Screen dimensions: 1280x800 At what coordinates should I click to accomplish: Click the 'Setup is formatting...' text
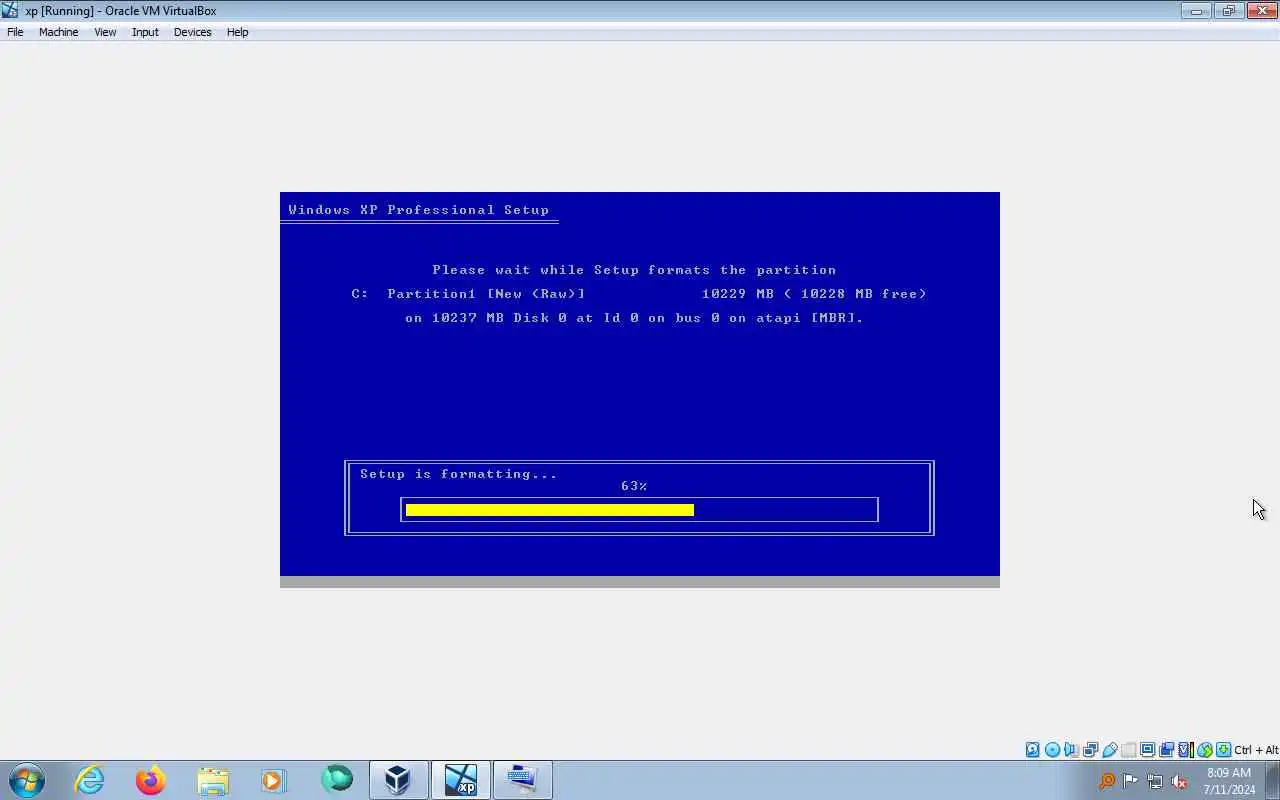(x=459, y=474)
